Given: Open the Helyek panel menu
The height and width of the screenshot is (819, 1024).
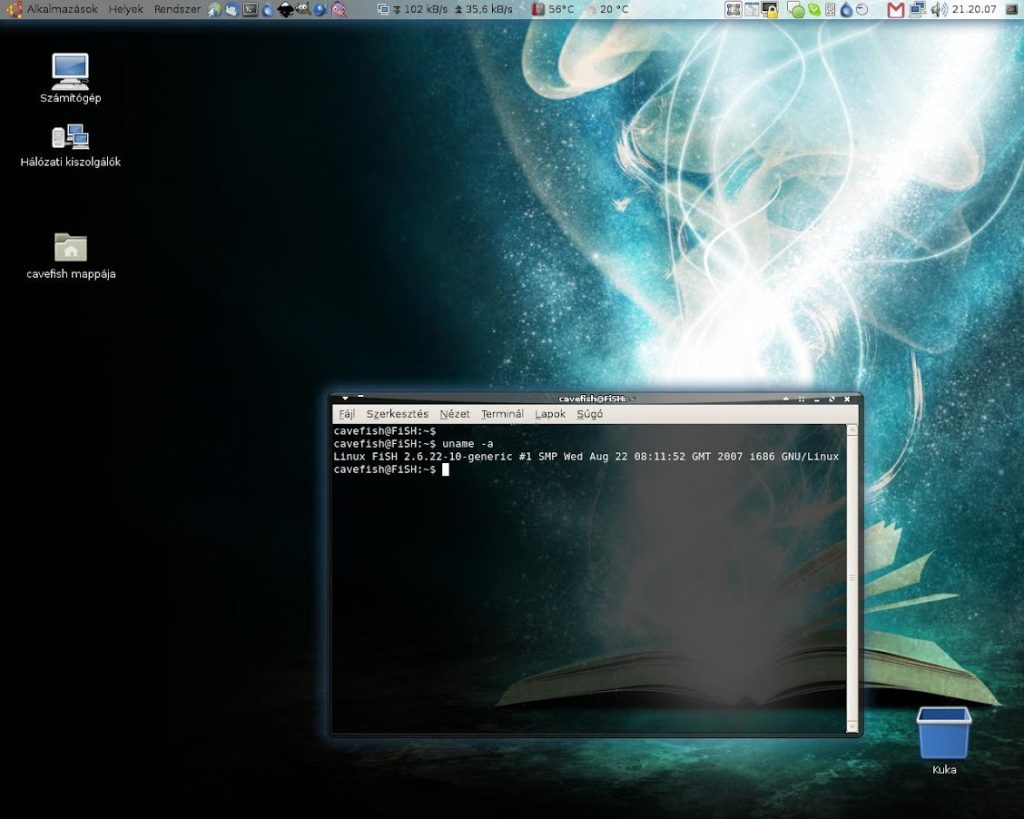Looking at the screenshot, I should tap(125, 9).
